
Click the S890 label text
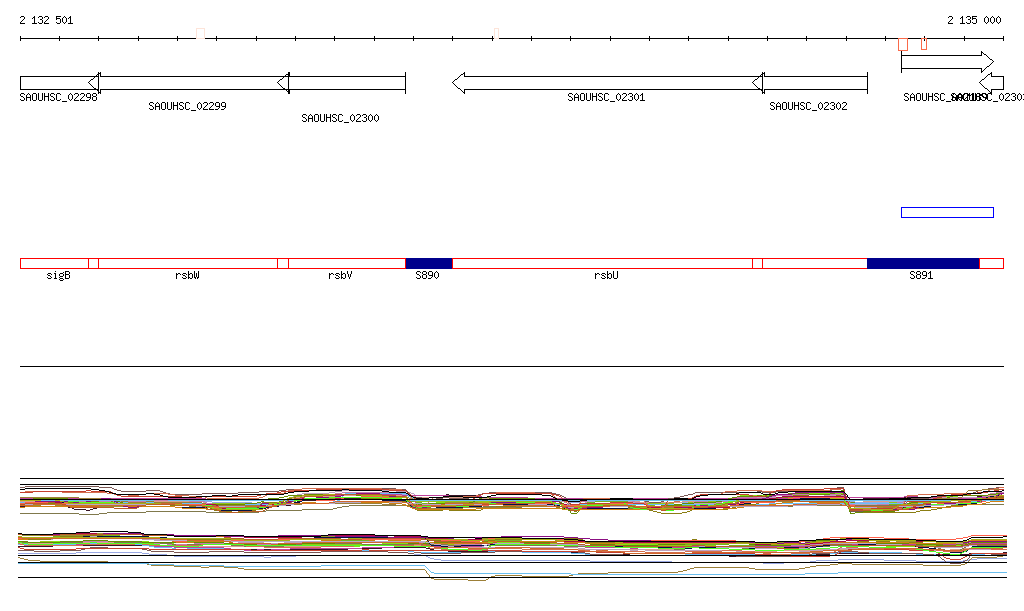428,275
